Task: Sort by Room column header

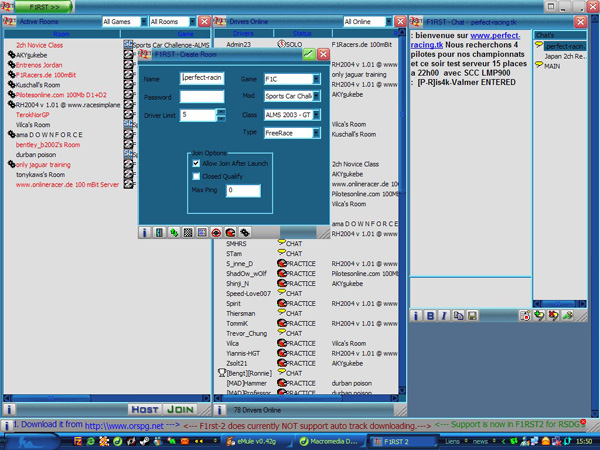Action: tap(62, 34)
